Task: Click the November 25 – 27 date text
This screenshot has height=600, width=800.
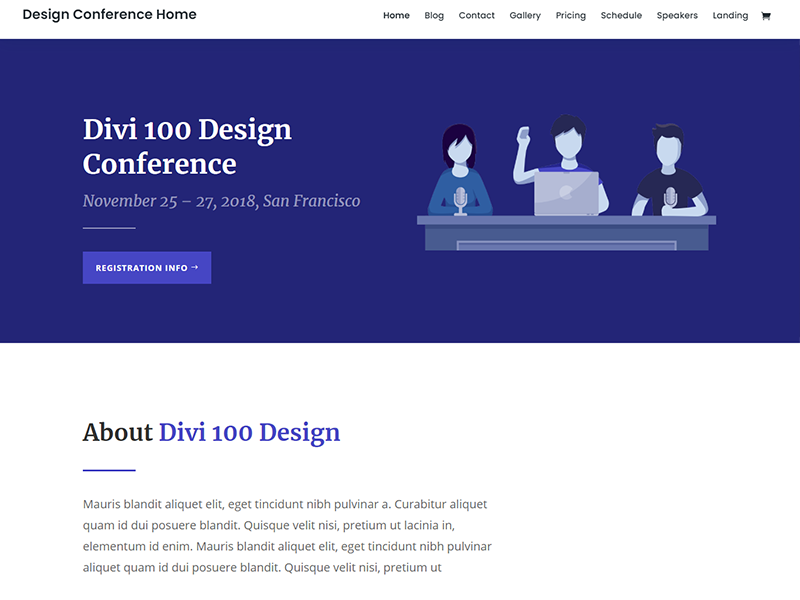Action: (221, 202)
